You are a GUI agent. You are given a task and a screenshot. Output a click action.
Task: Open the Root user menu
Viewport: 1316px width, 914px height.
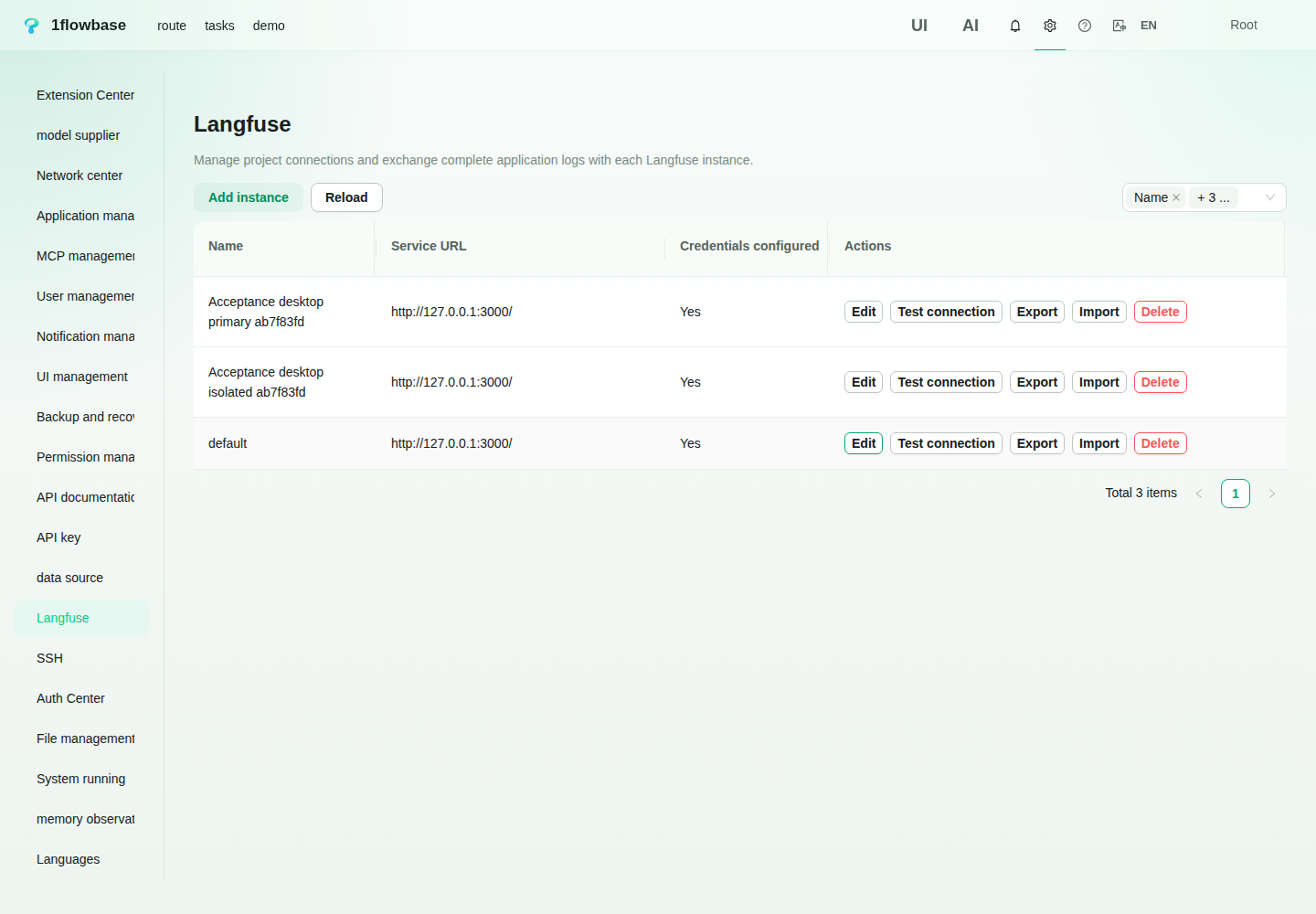[1244, 25]
